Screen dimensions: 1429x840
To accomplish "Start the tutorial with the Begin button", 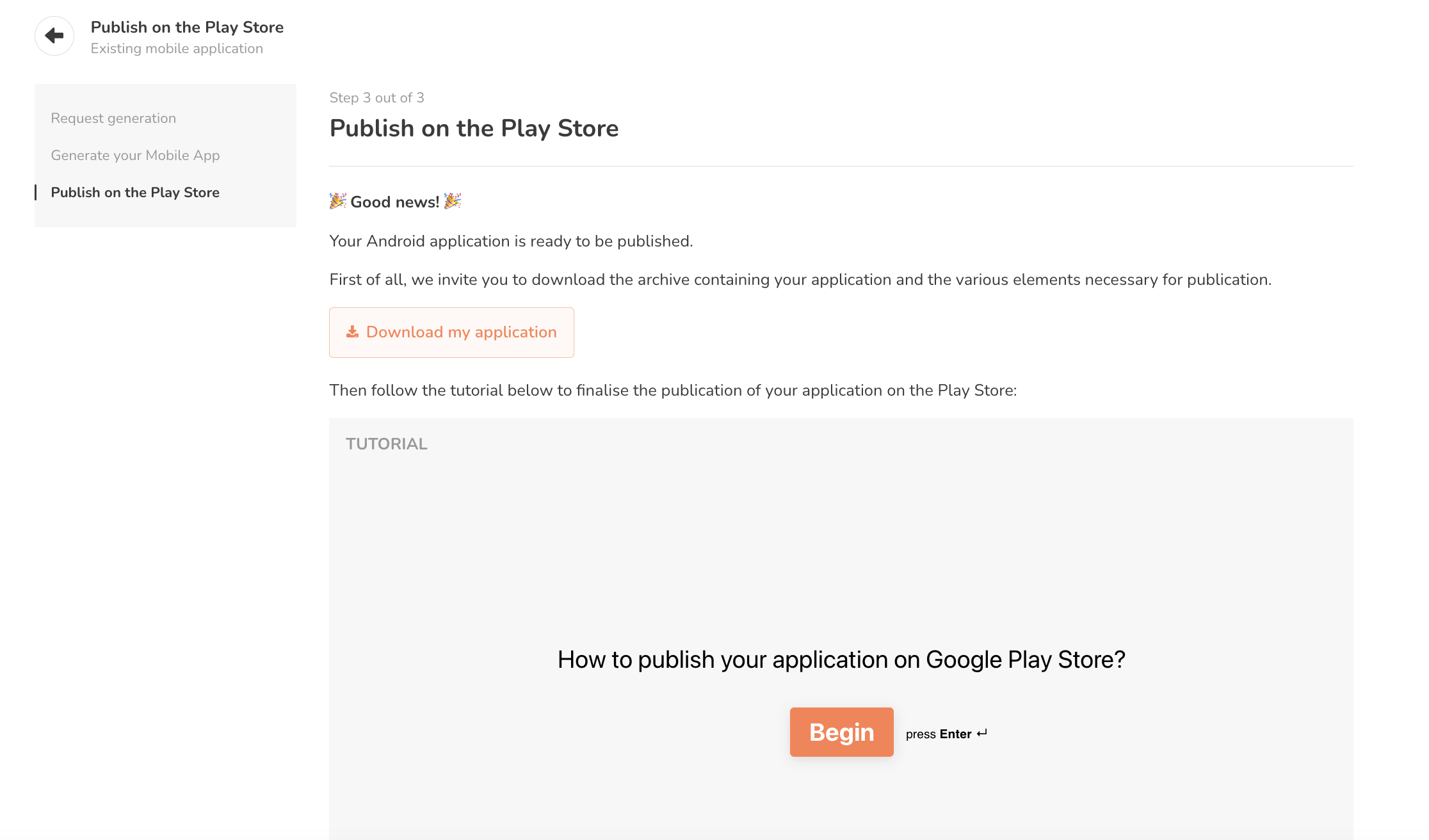I will tap(841, 732).
